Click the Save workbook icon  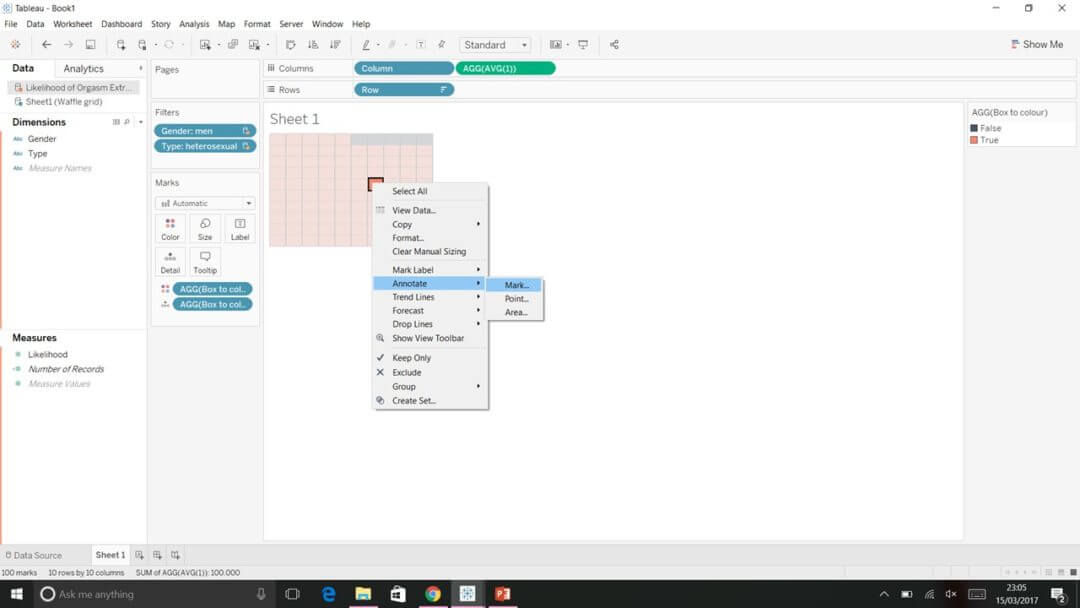[90, 44]
